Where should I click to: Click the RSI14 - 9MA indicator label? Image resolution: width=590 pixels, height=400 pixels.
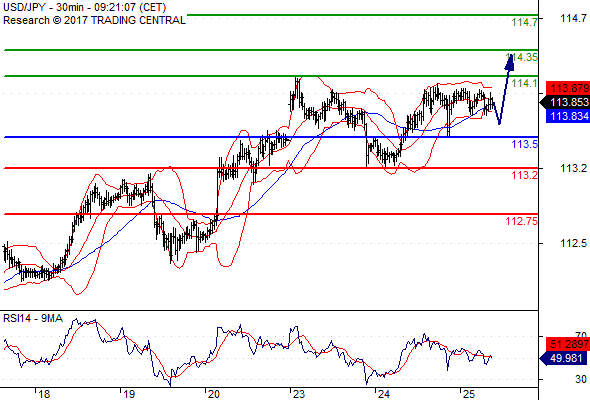33,318
